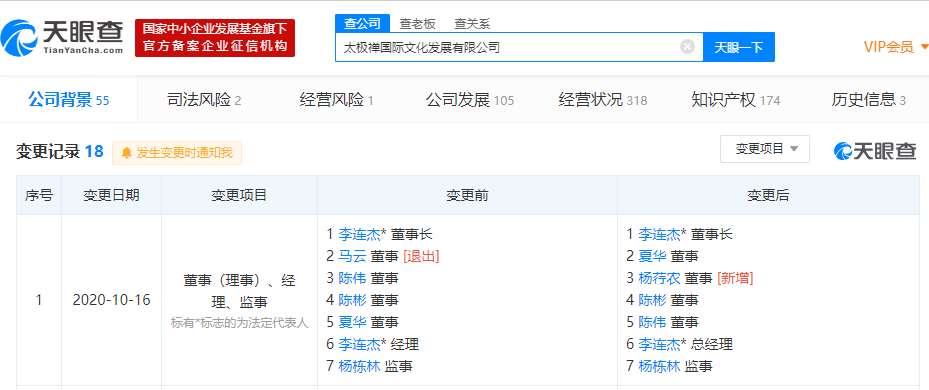
Task: Open the 经营风险 tab
Action: 337,100
